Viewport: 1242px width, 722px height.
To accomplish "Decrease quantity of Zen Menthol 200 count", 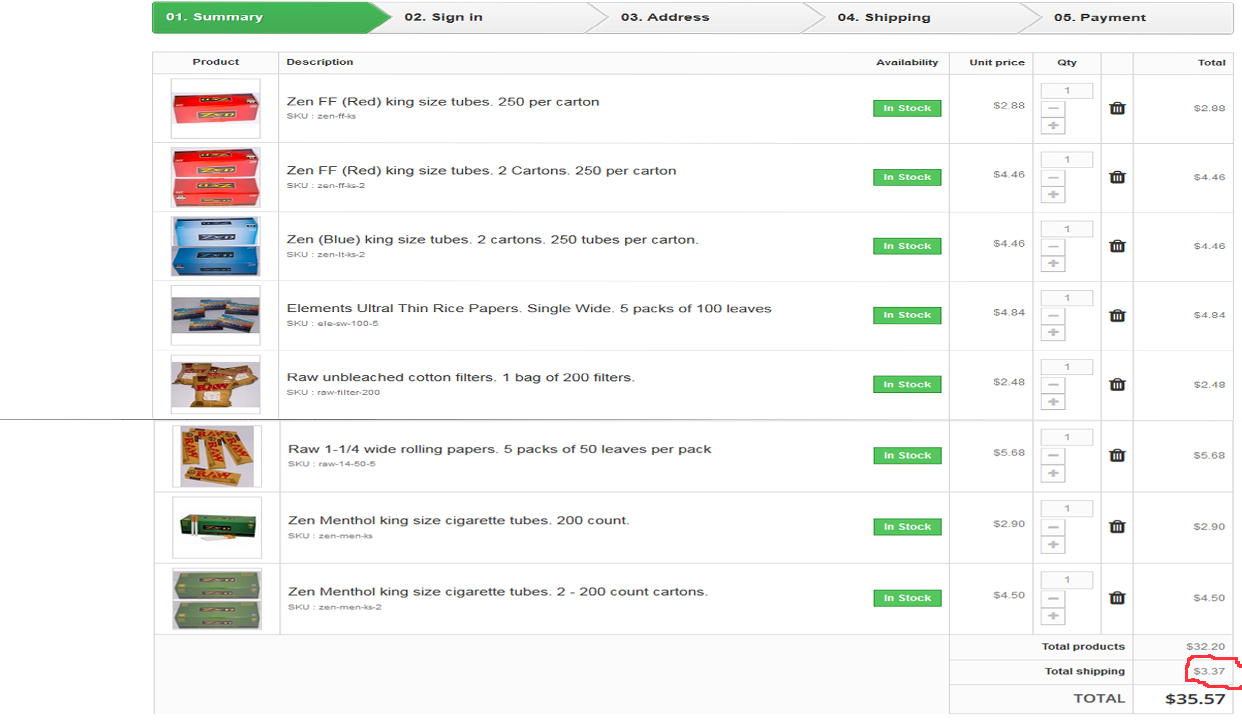I will 1053,528.
